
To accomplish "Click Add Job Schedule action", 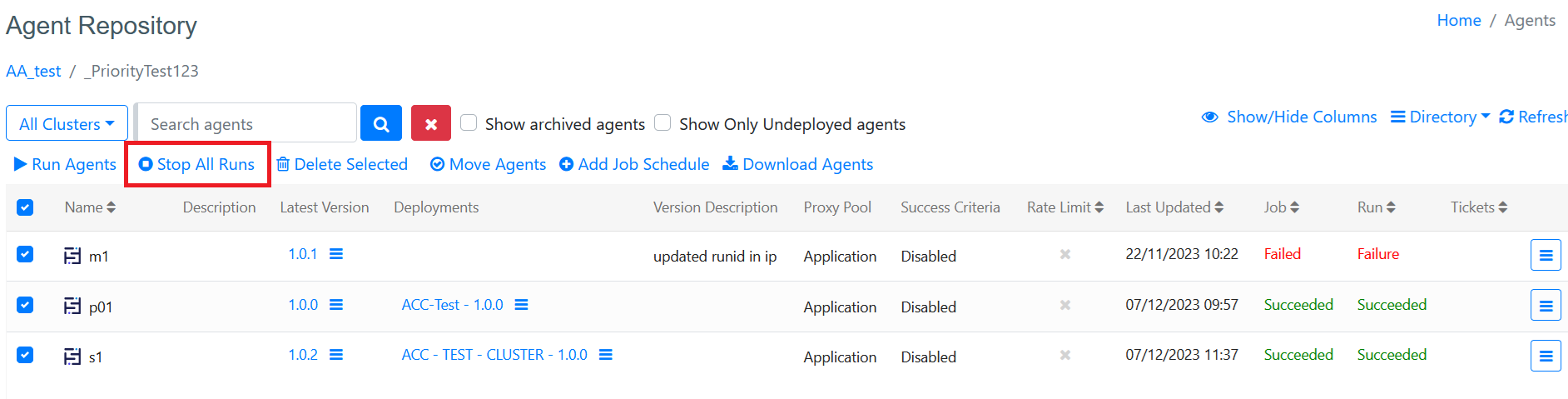I will click(634, 164).
